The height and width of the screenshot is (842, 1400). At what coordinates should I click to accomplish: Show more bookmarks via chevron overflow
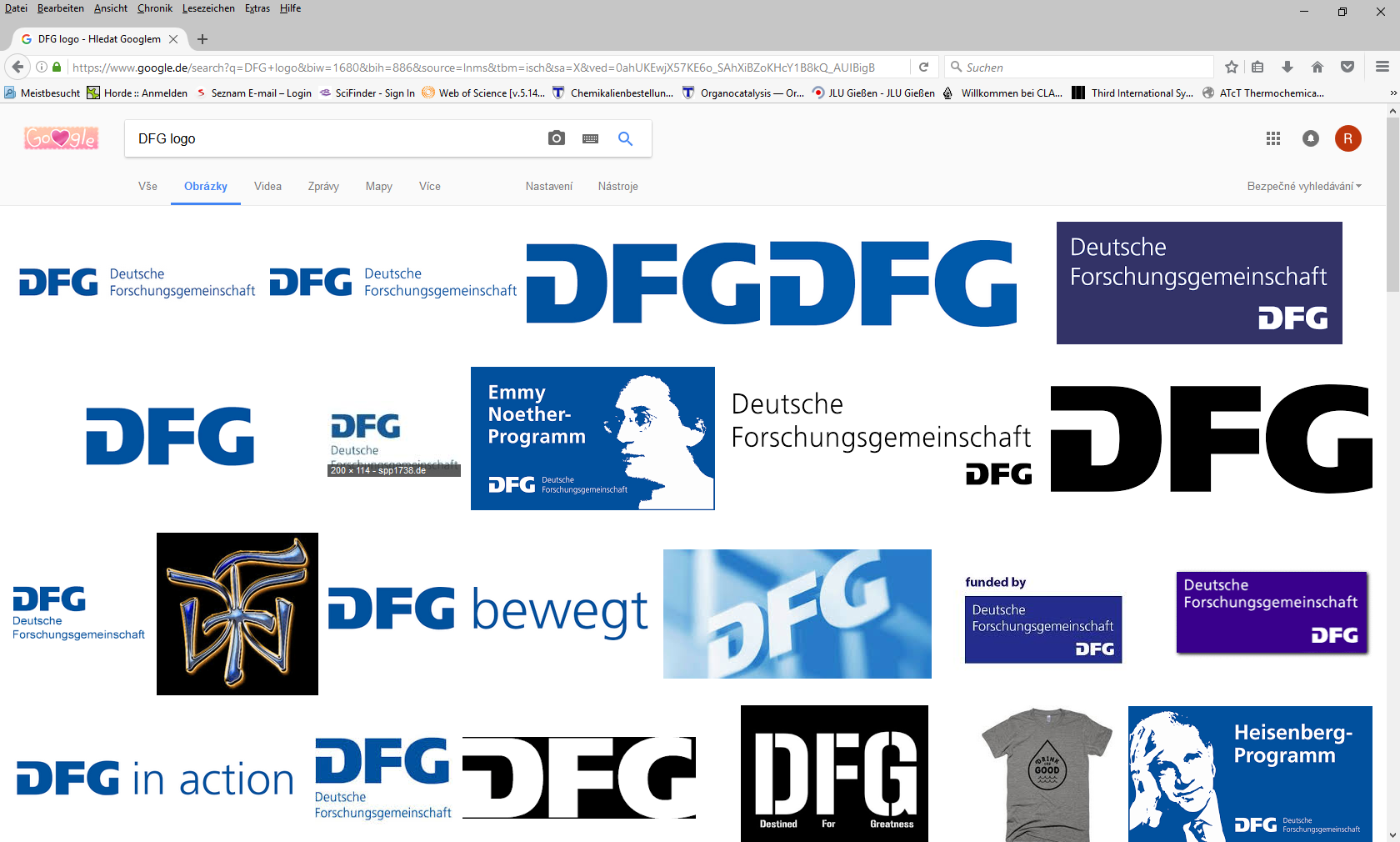point(1392,93)
